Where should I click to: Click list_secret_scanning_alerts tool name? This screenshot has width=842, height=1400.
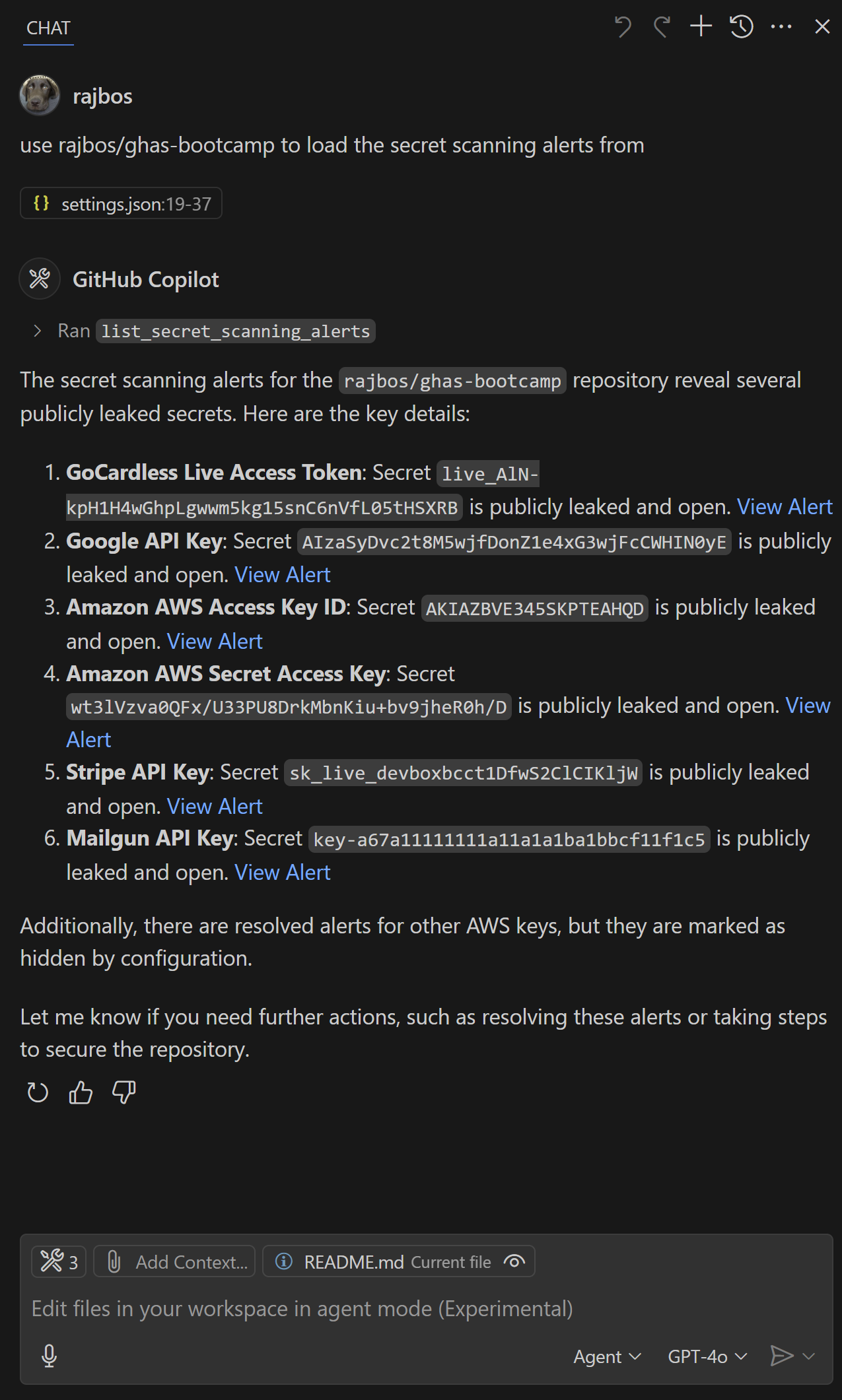(x=236, y=331)
